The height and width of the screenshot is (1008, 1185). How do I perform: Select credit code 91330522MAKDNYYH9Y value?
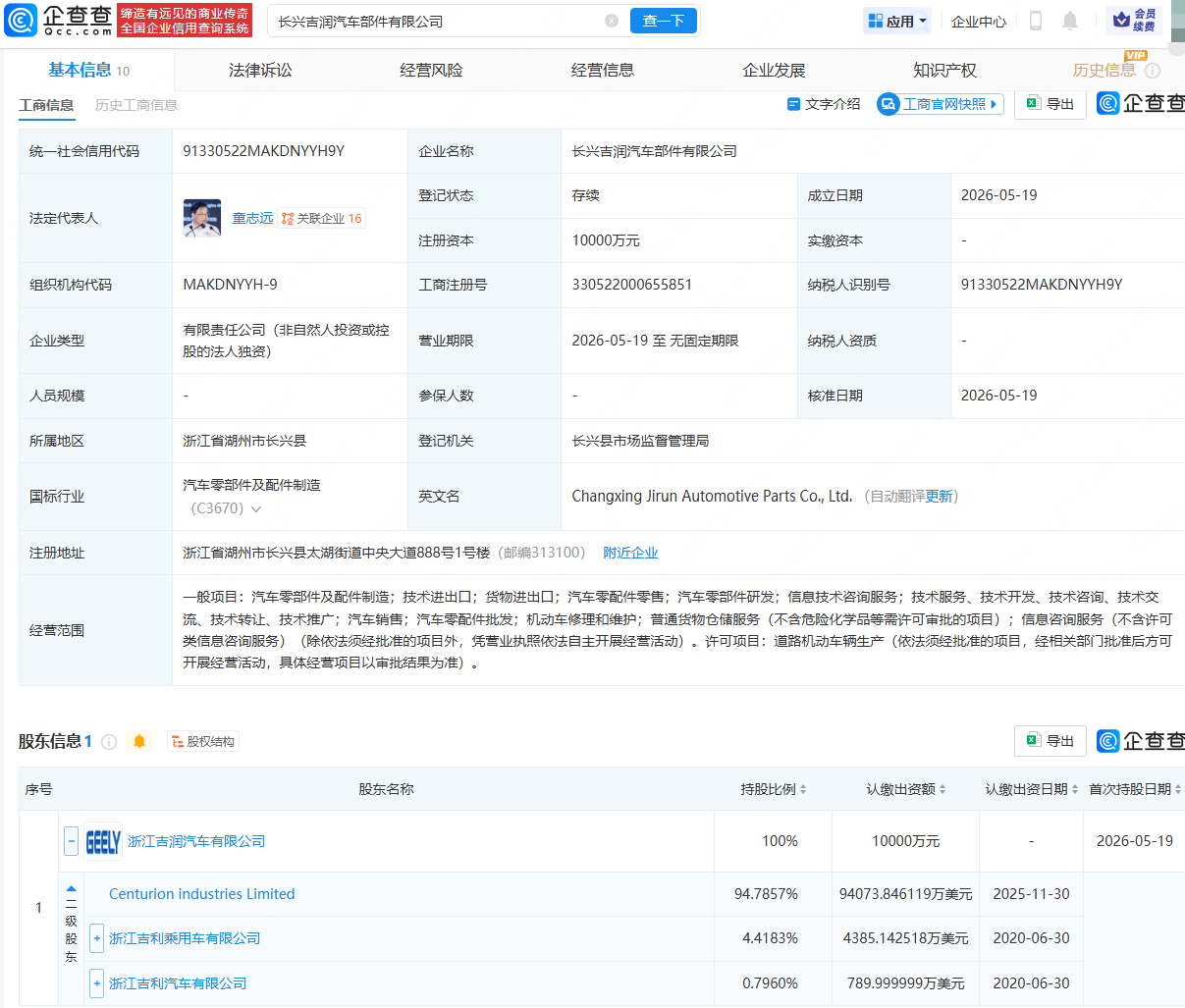pyautogui.click(x=263, y=151)
